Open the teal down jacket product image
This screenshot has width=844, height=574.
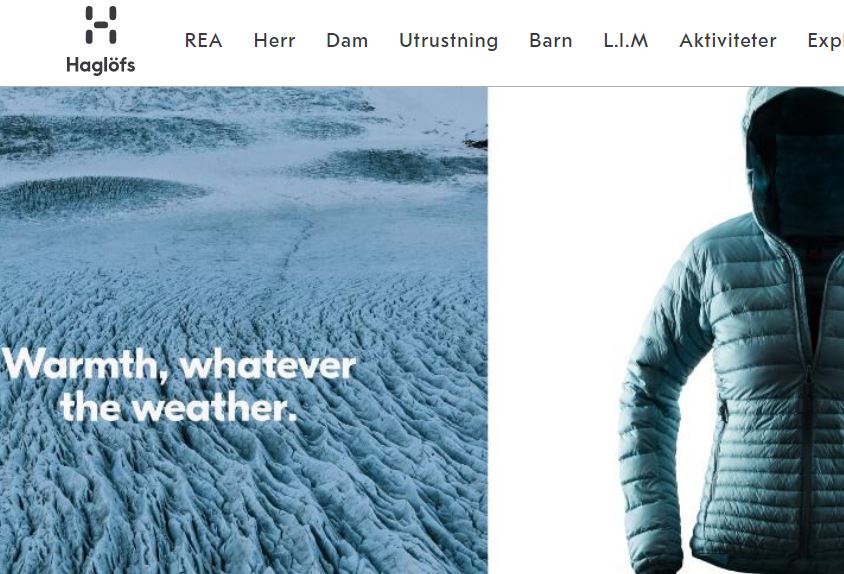coord(732,330)
